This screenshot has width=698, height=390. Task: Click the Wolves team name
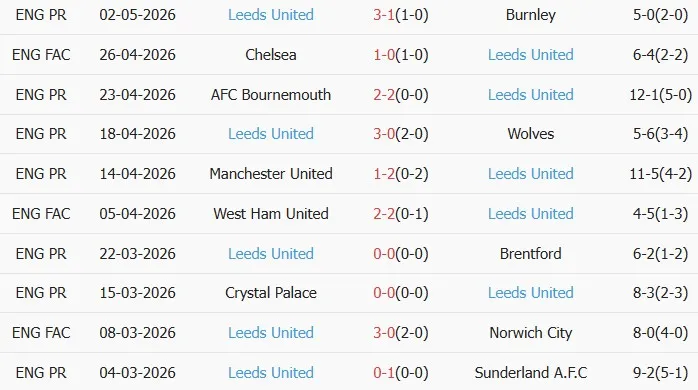(x=531, y=134)
